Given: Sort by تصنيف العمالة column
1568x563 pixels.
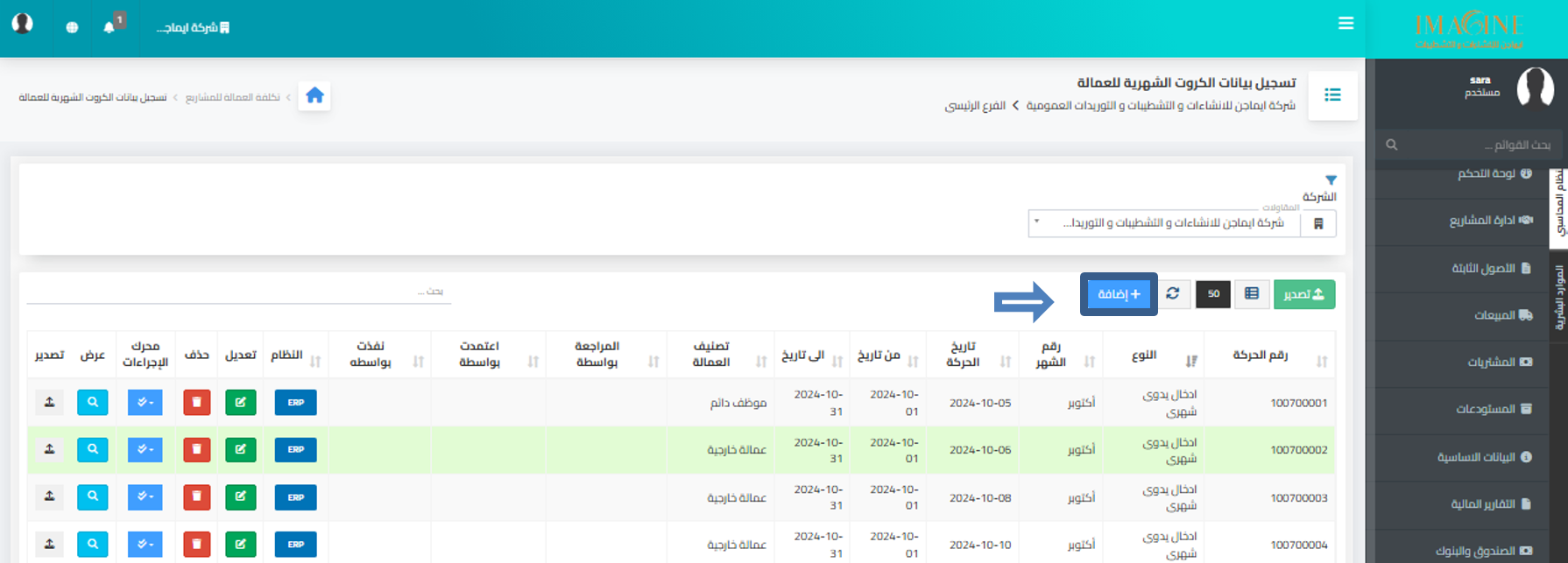Looking at the screenshot, I should point(720,355).
